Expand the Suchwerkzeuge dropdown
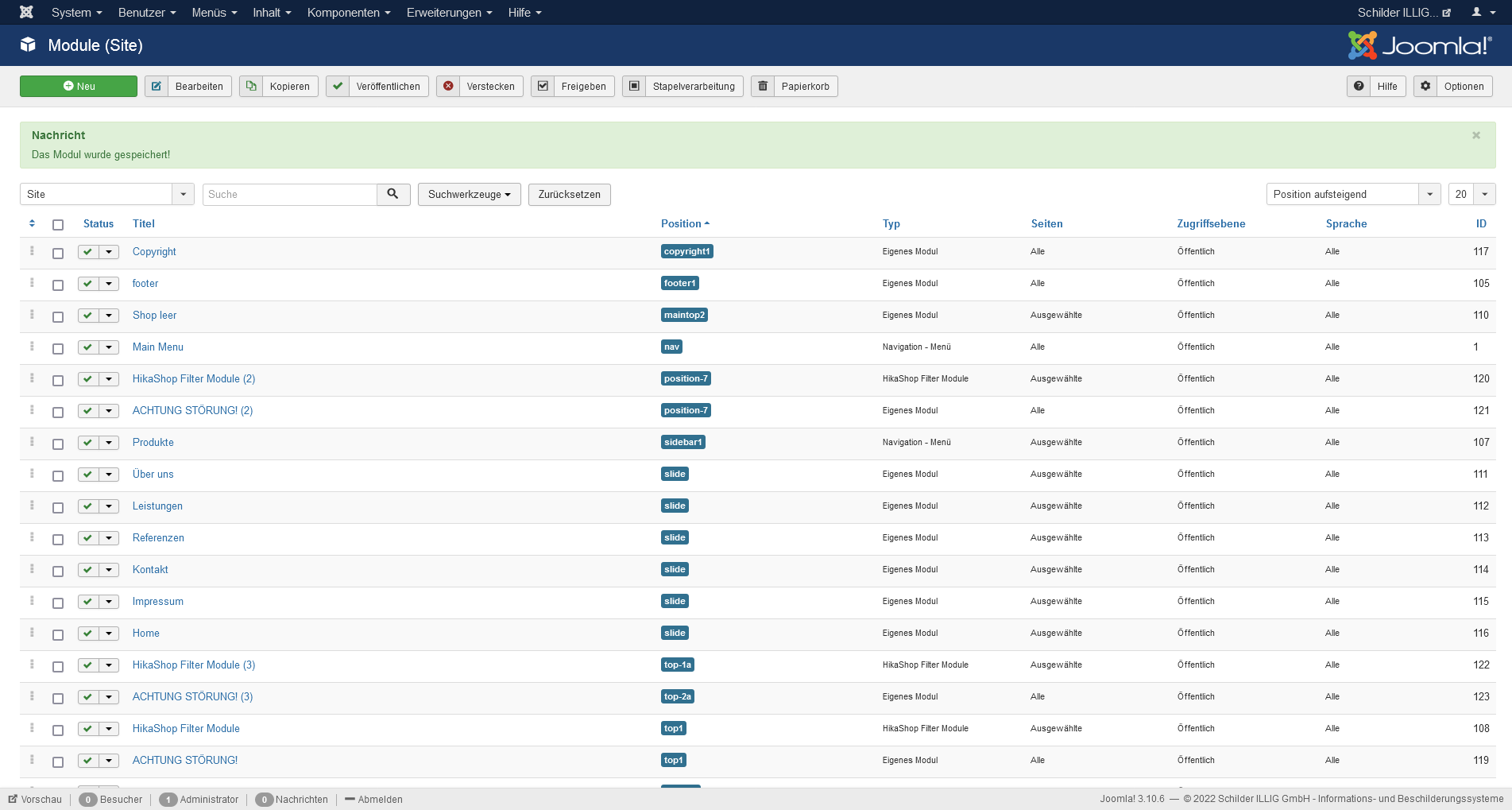 coord(469,194)
